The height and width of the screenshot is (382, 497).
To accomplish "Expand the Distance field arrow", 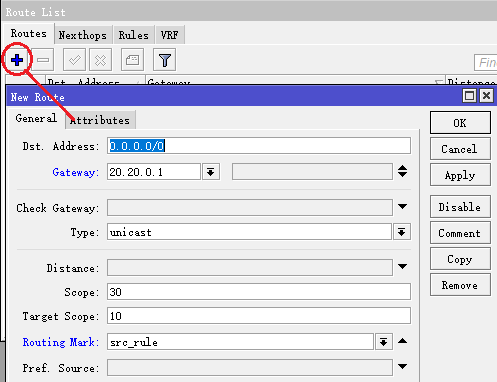I will coord(403,266).
